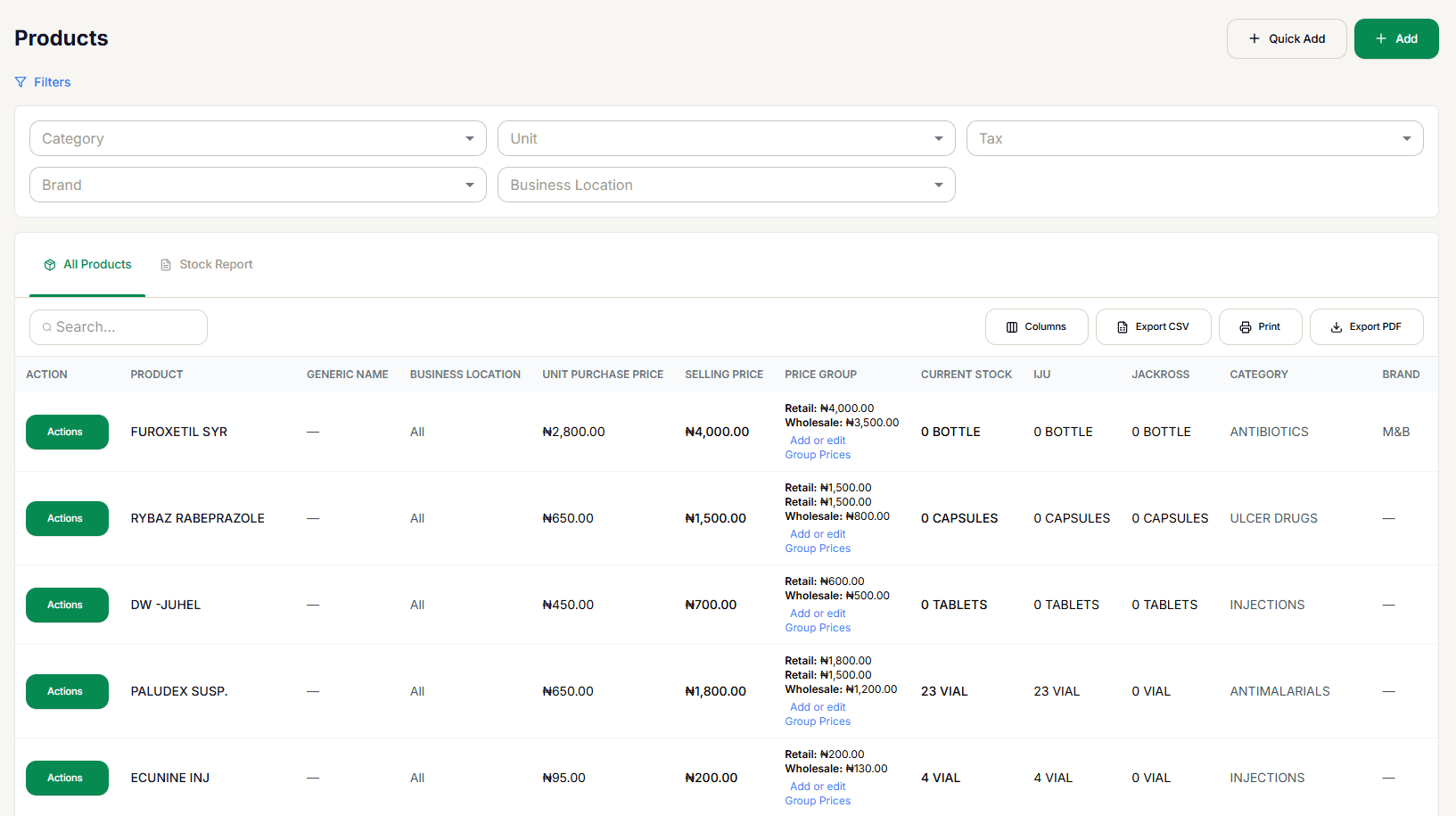Sort by GENERIC NAME column header

pos(348,375)
